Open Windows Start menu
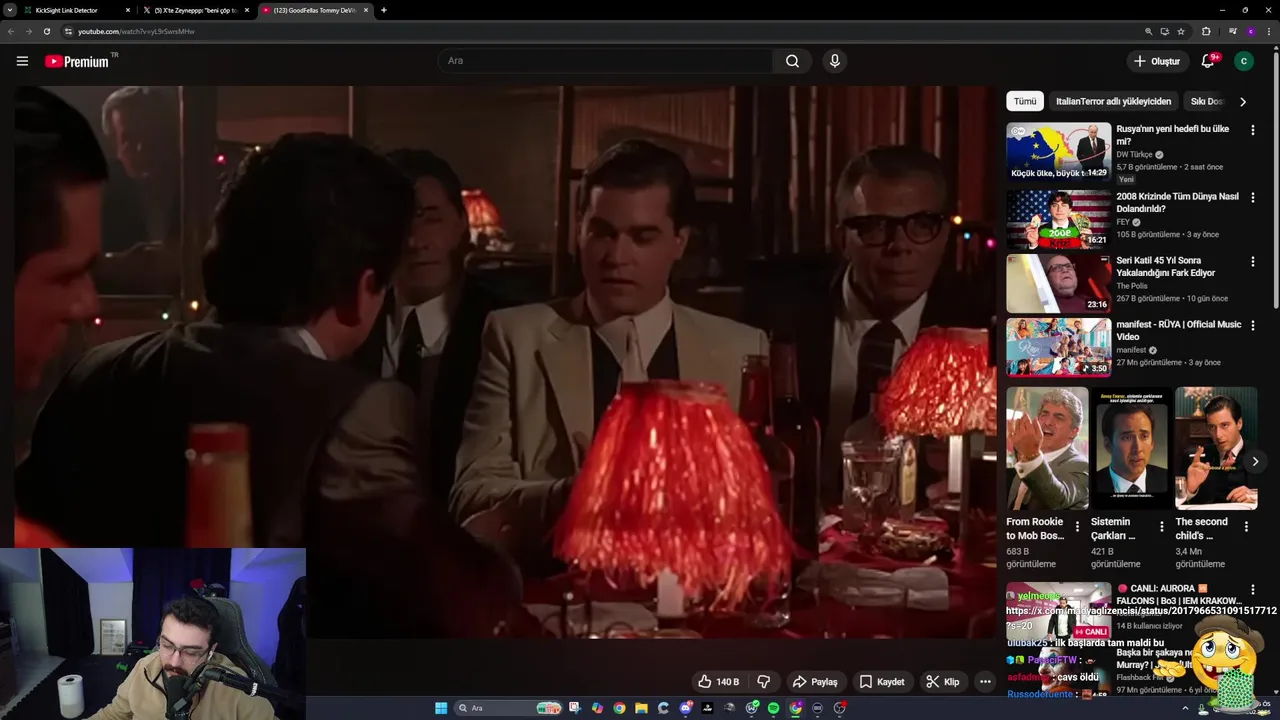The height and width of the screenshot is (720, 1280). pos(441,708)
